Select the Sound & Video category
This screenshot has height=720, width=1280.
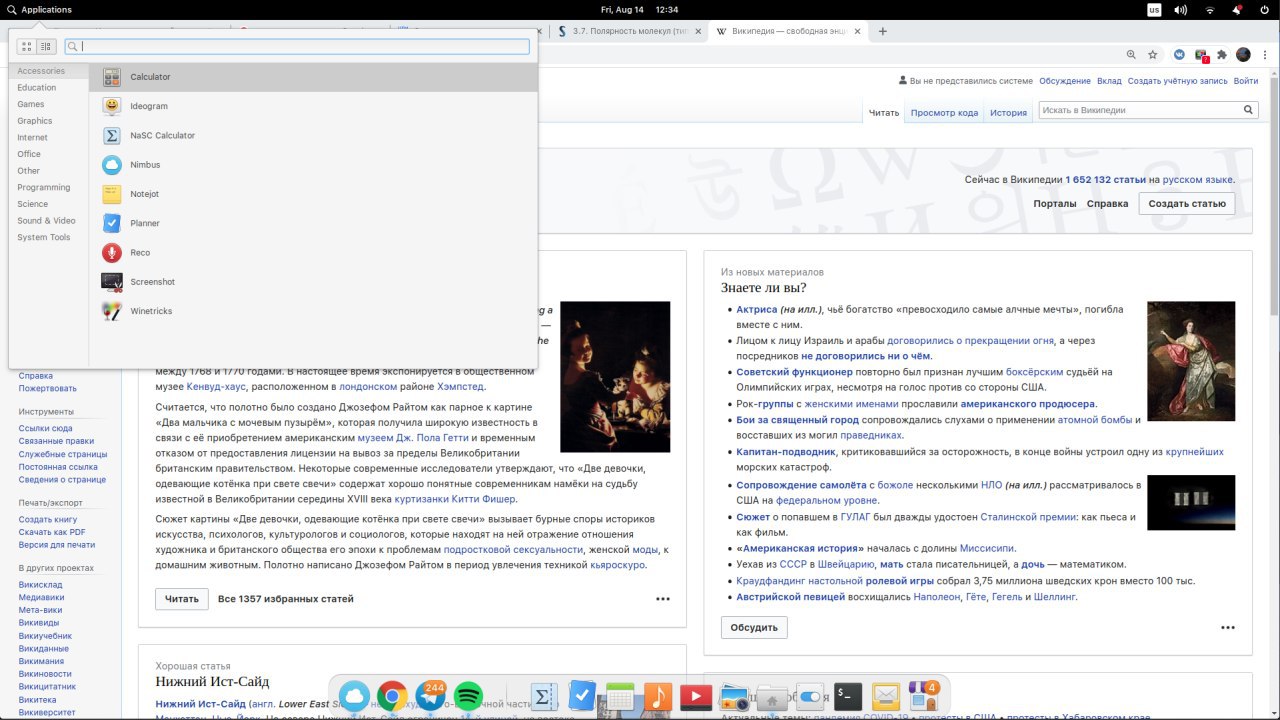(48, 220)
